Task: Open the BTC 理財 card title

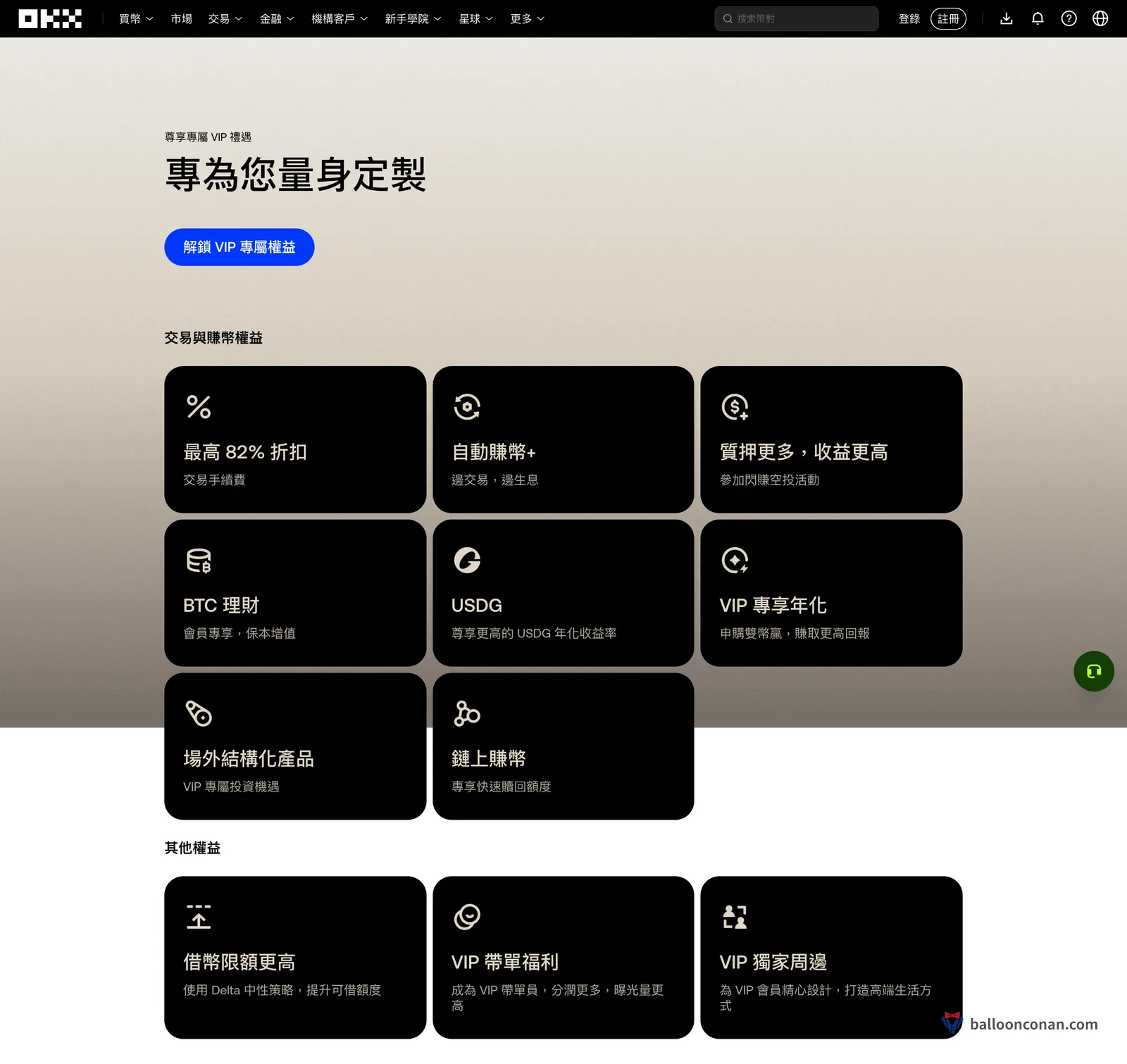Action: (x=221, y=606)
